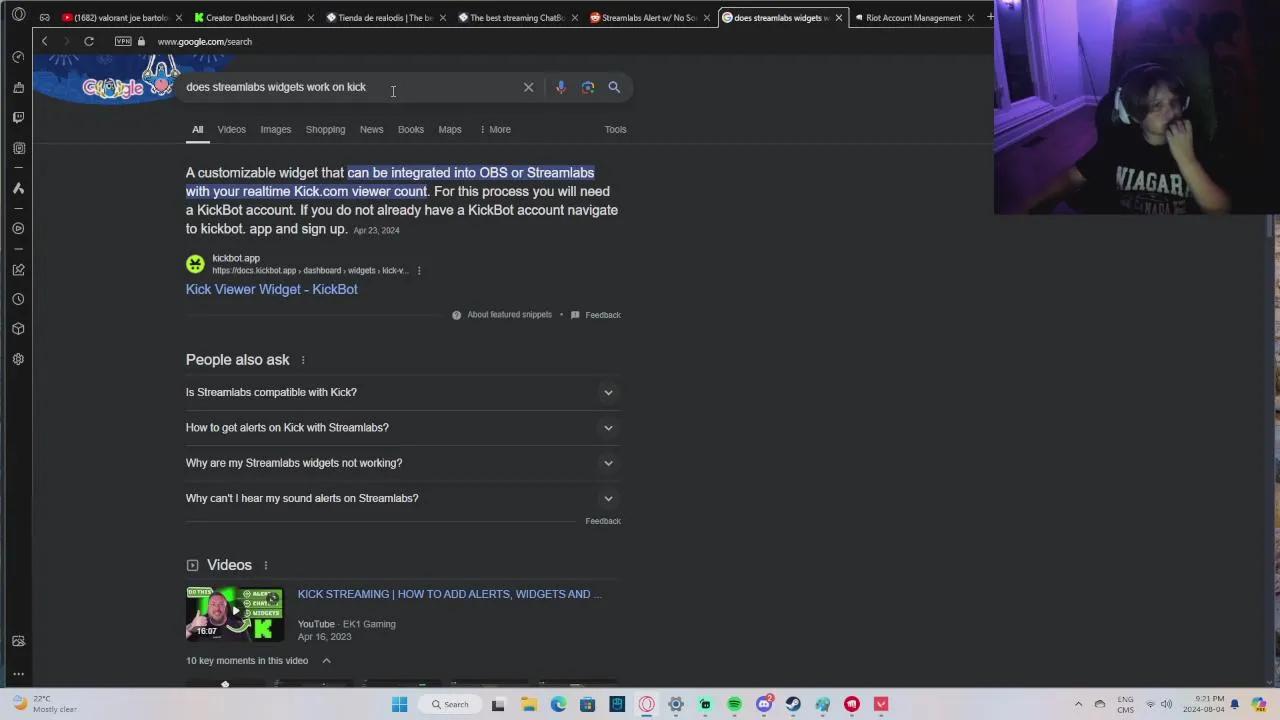
Task: Search by image with Google Lens icon
Action: coord(588,87)
